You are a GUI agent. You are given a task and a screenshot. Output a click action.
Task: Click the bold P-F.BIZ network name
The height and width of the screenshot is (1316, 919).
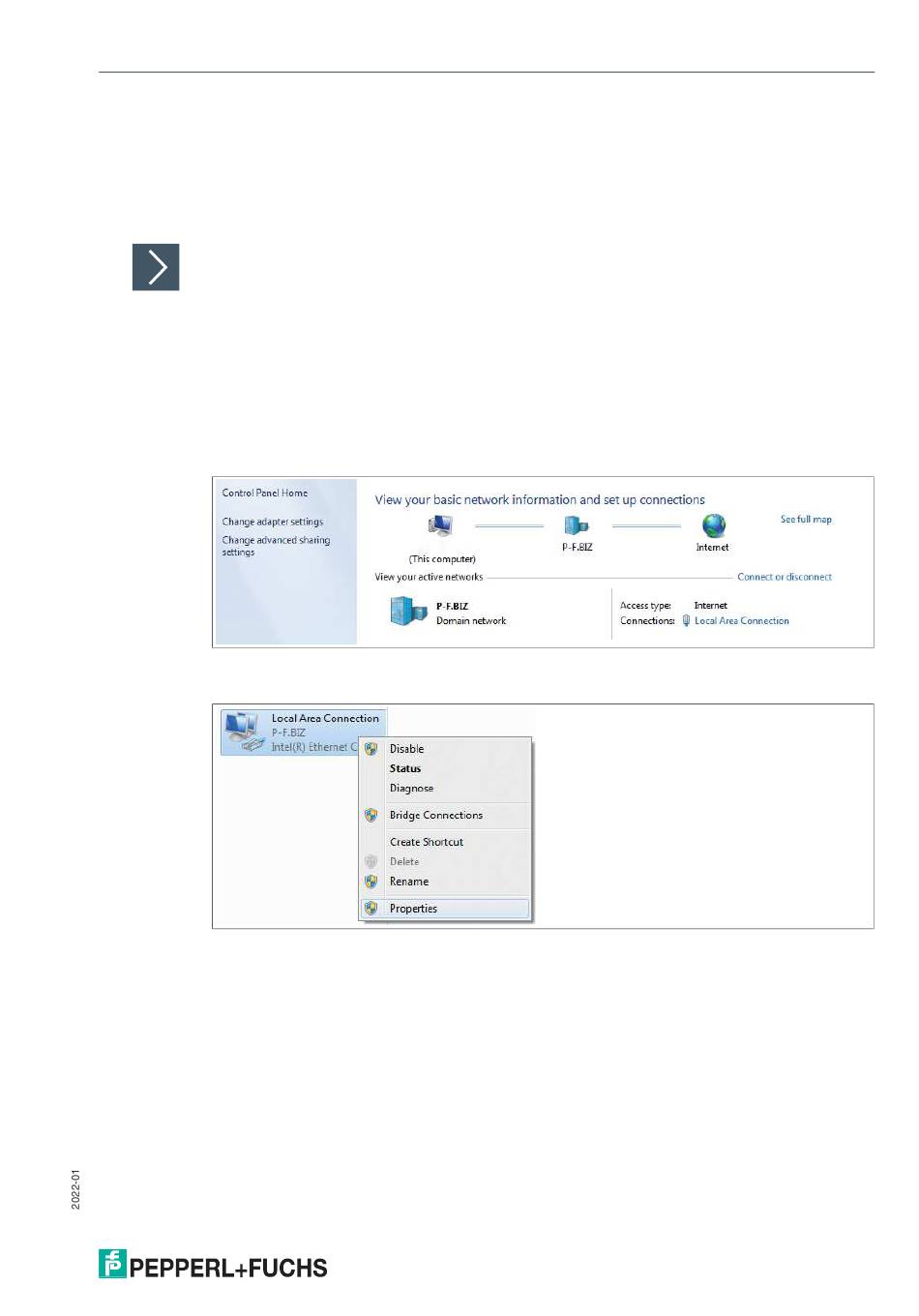point(452,607)
